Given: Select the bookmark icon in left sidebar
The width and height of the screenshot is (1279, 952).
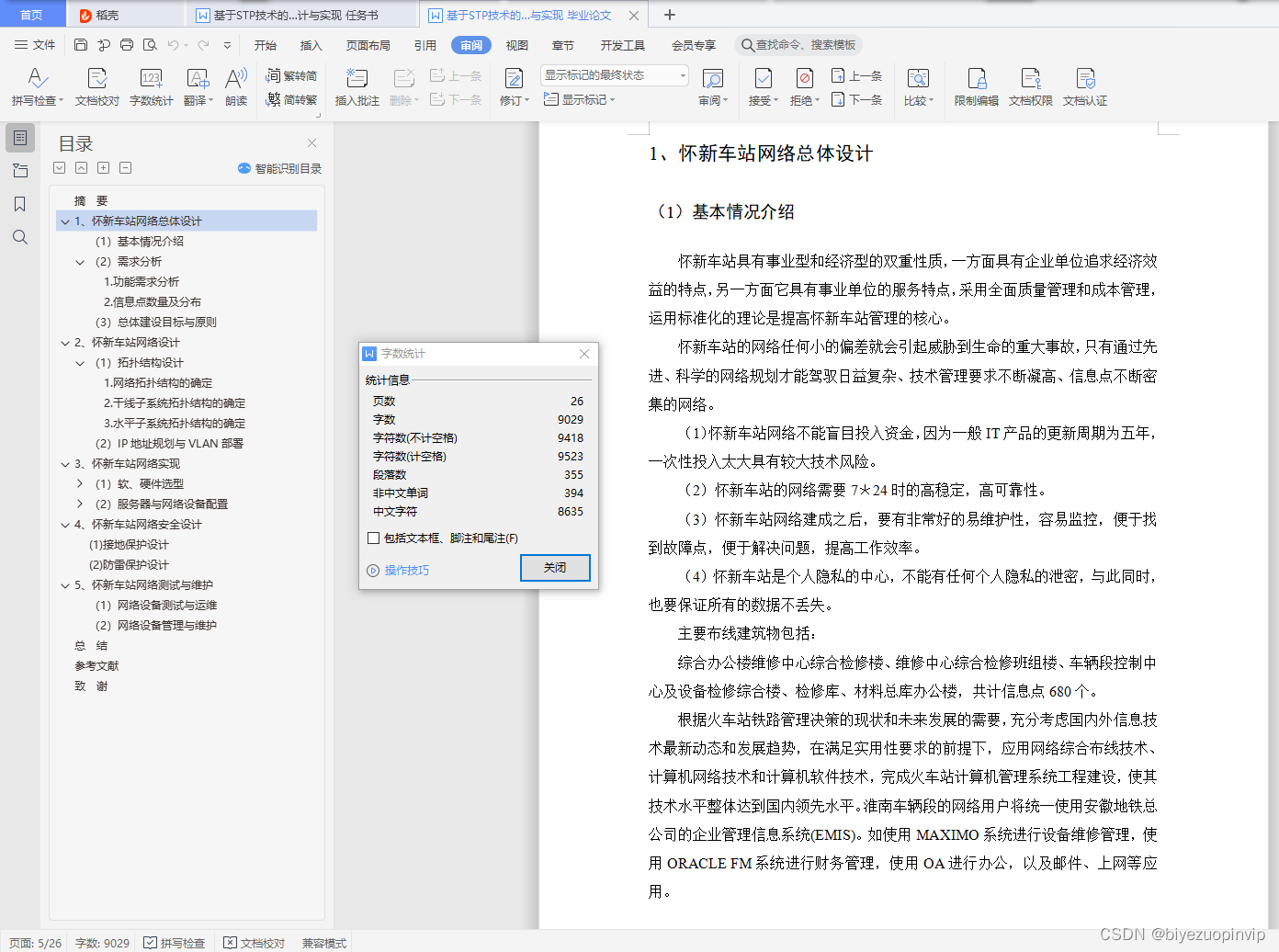Looking at the screenshot, I should tap(19, 204).
